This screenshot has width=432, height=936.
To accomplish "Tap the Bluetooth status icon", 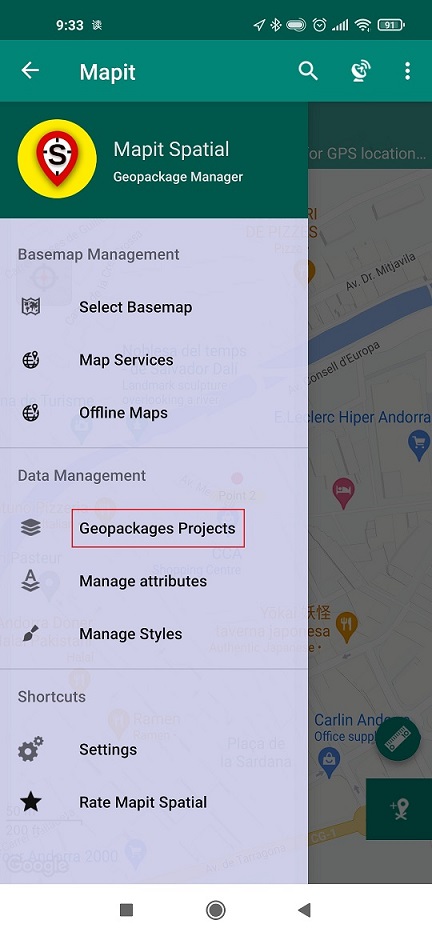I will (x=276, y=25).
